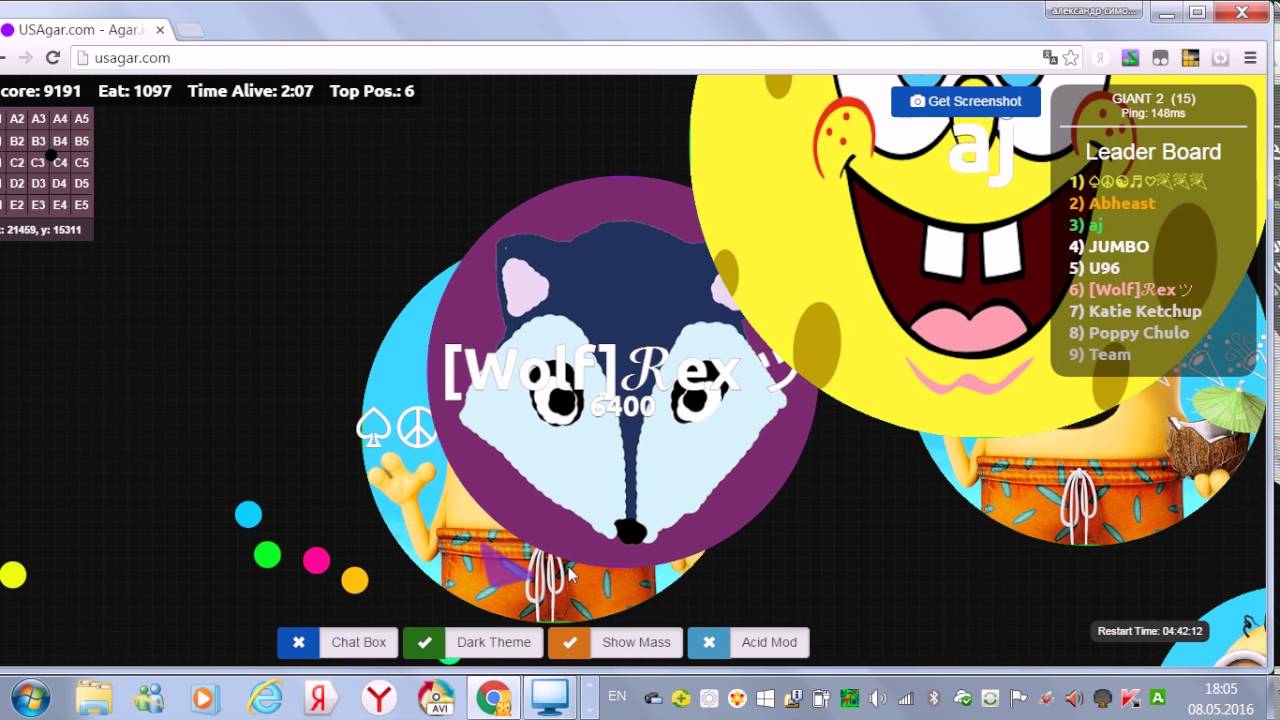Viewport: 1280px width, 720px height.
Task: Click Abheast in the leaderboard
Action: pos(1121,203)
